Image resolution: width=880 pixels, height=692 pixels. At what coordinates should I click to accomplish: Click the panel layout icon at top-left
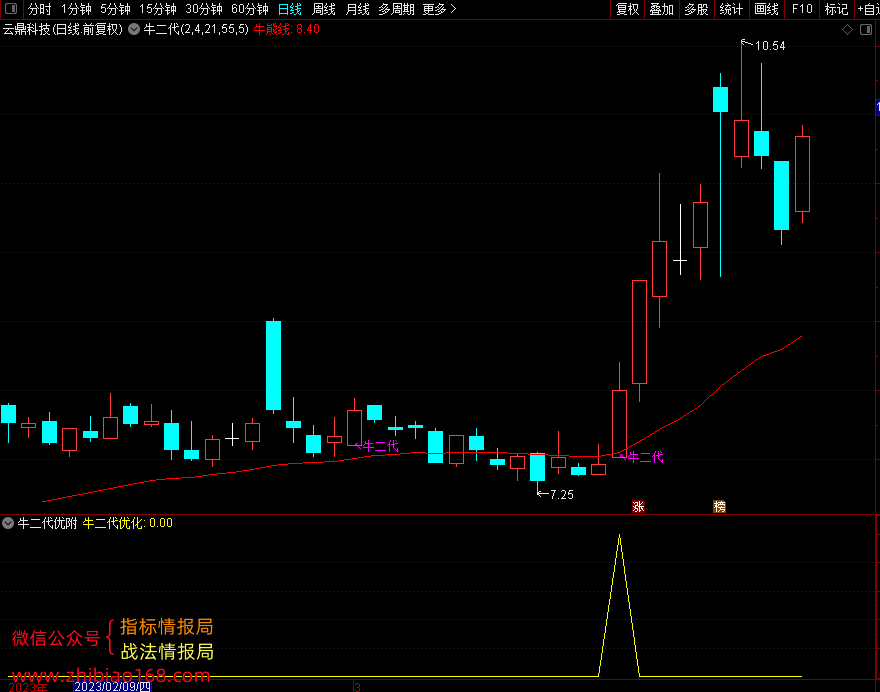pos(11,9)
